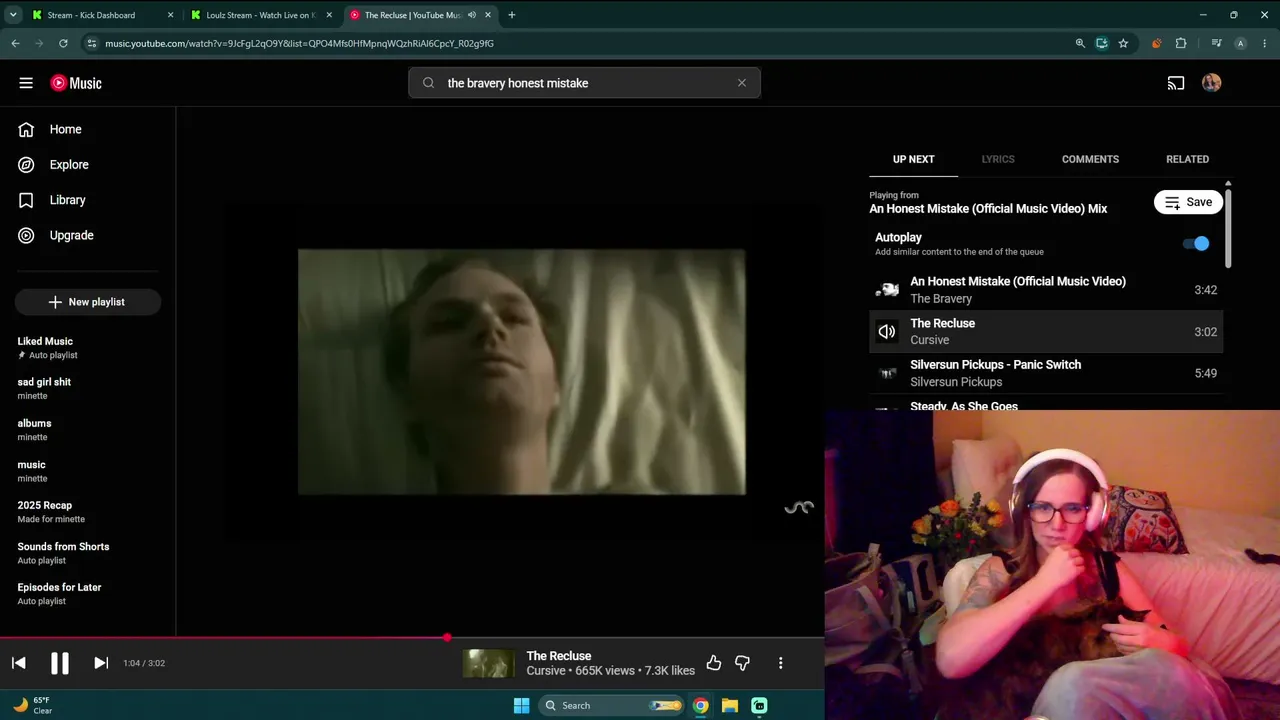
Task: Click the music video player
Action: (x=522, y=372)
